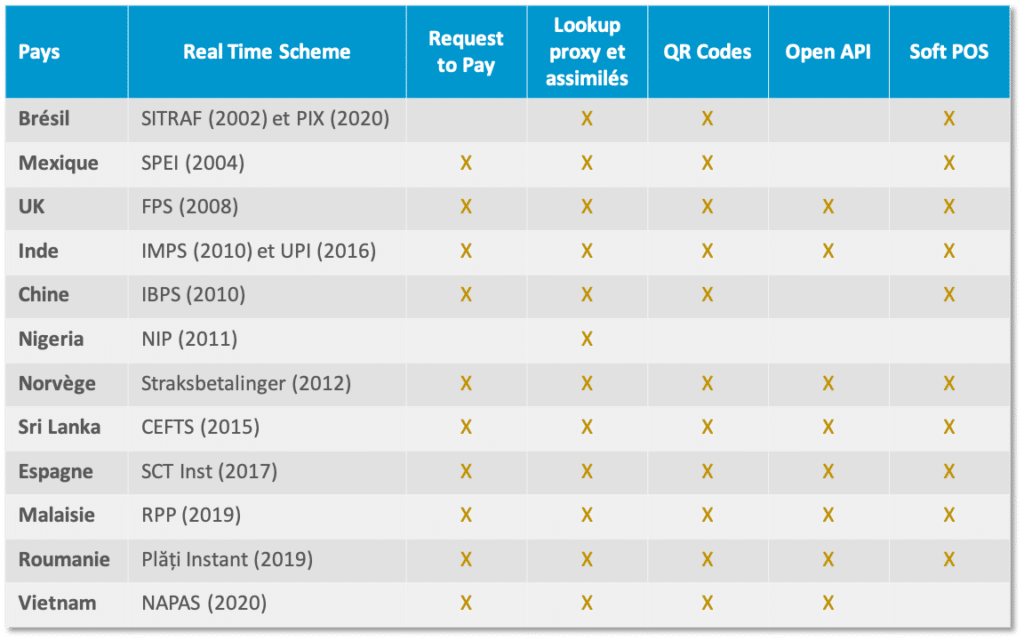Click the Request to Pay X for Roumanie
The width and height of the screenshot is (1024, 640).
click(466, 559)
